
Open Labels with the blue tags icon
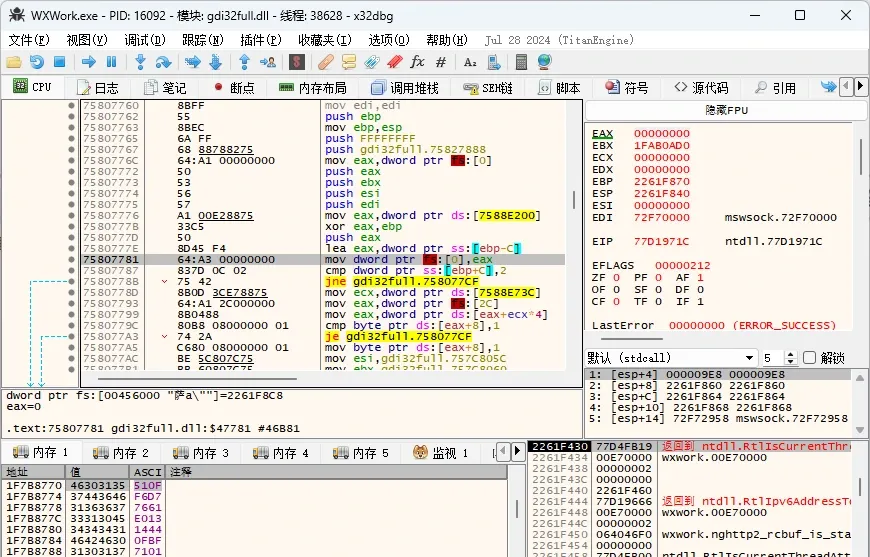[x=372, y=62]
